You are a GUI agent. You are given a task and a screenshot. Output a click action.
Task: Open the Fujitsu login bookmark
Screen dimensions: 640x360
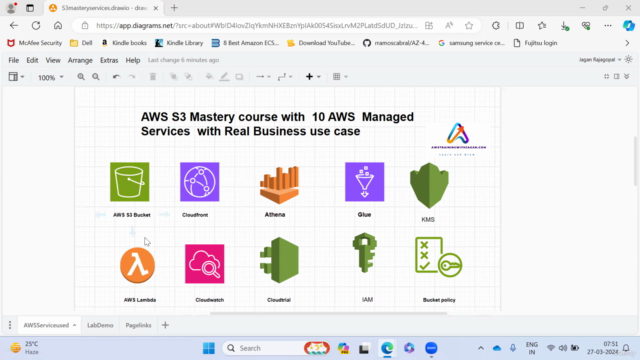click(535, 43)
